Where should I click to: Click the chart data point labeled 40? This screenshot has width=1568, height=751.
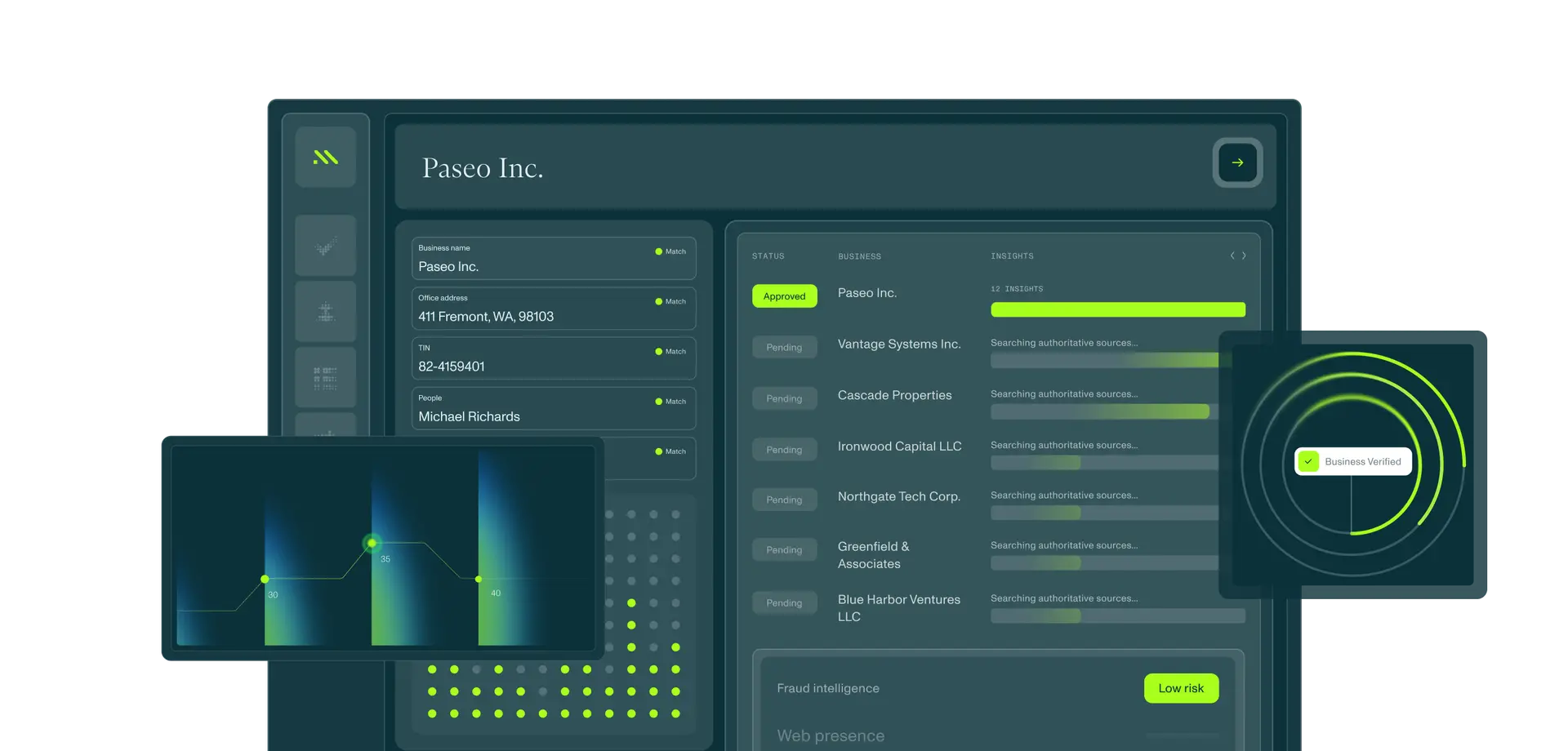[479, 579]
